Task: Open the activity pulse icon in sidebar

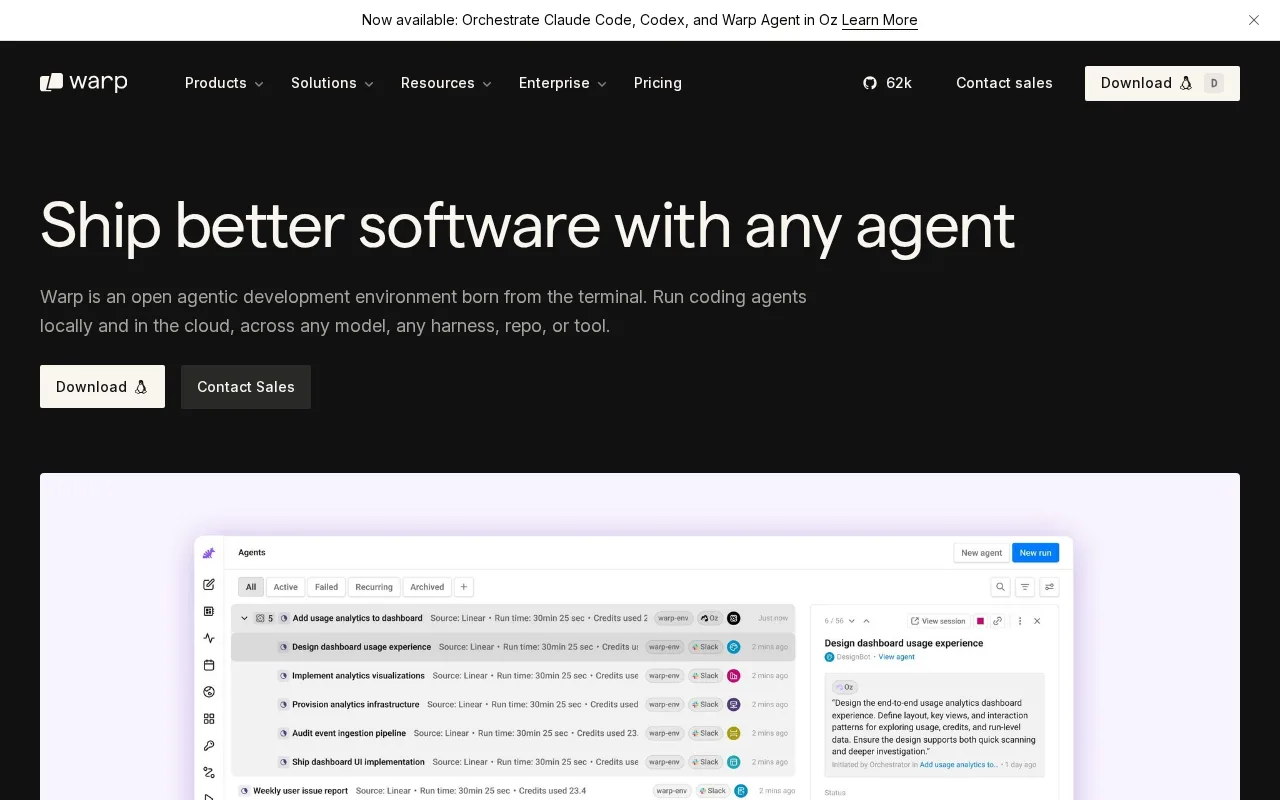Action: tap(209, 638)
